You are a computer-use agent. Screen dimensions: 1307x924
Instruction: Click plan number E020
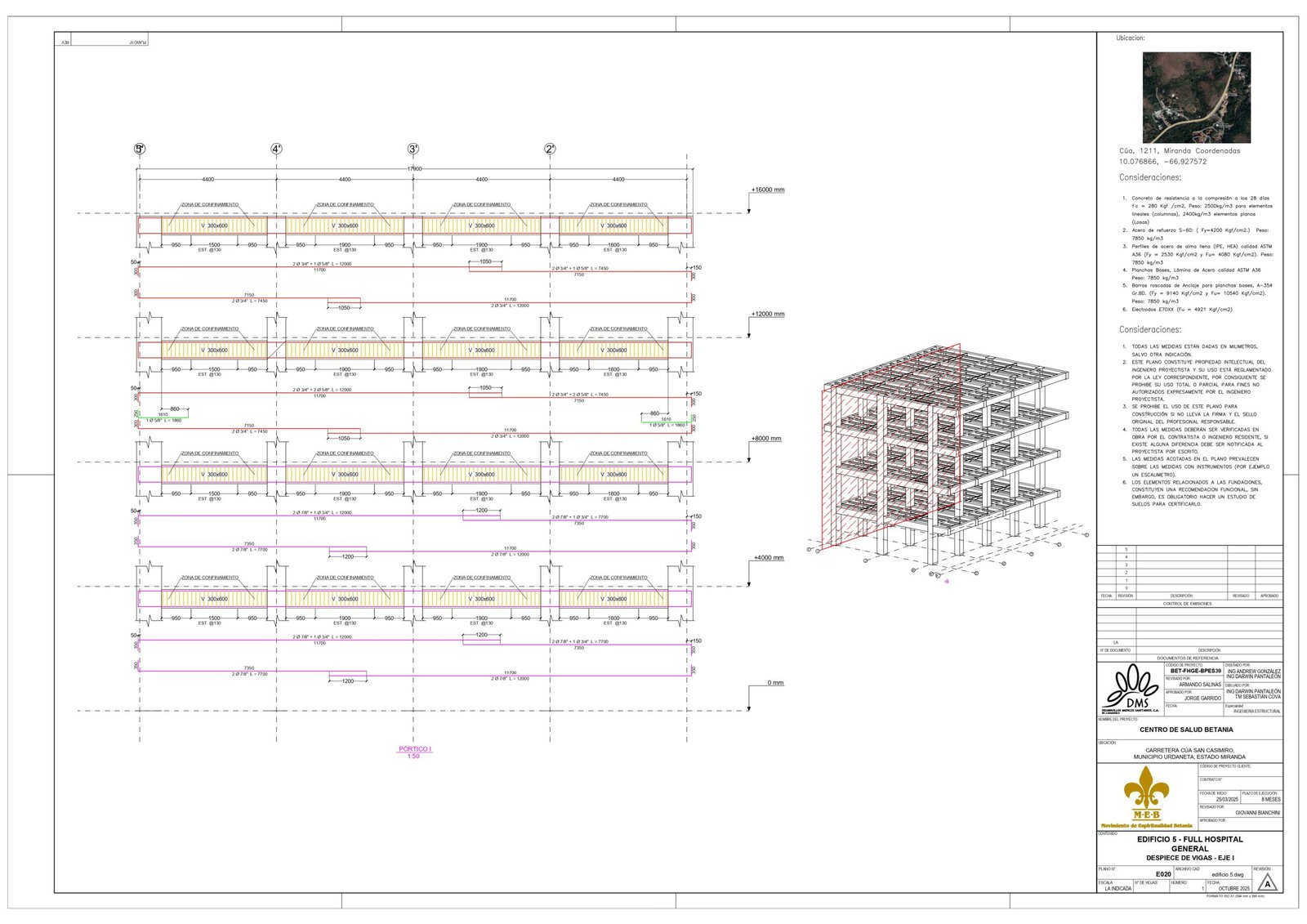pyautogui.click(x=1163, y=874)
